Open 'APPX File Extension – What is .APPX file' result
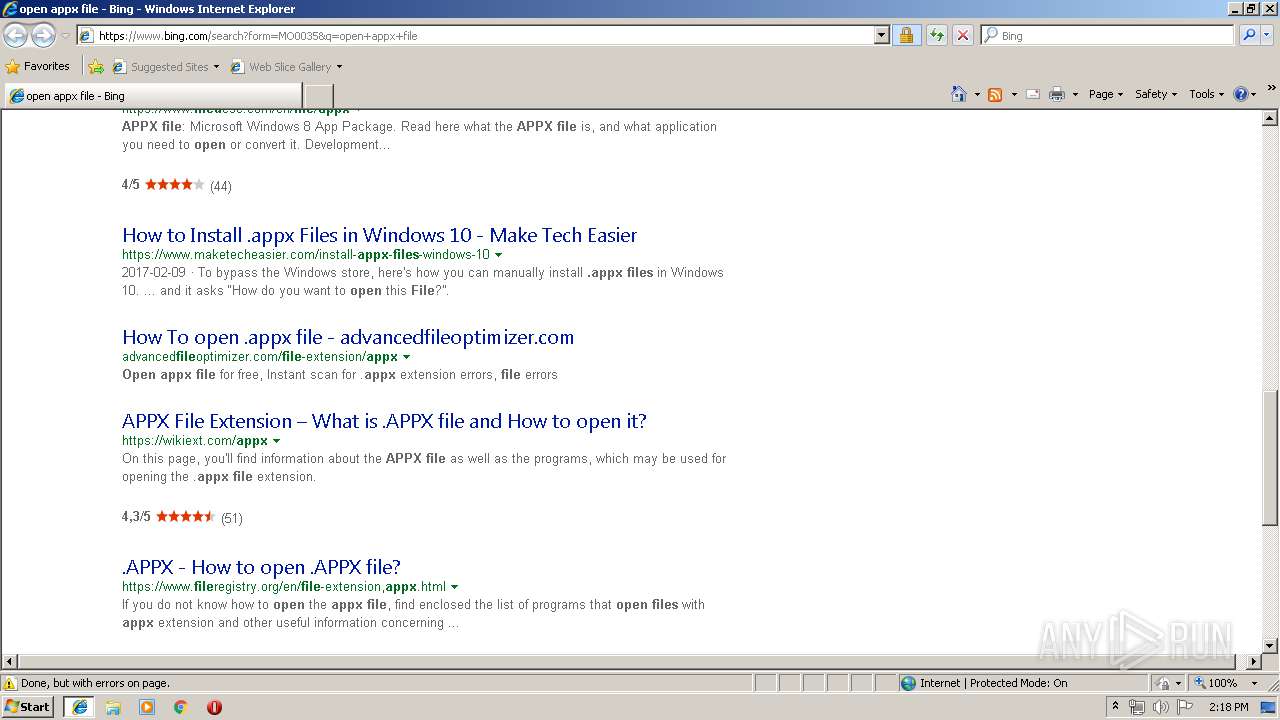 tap(384, 421)
